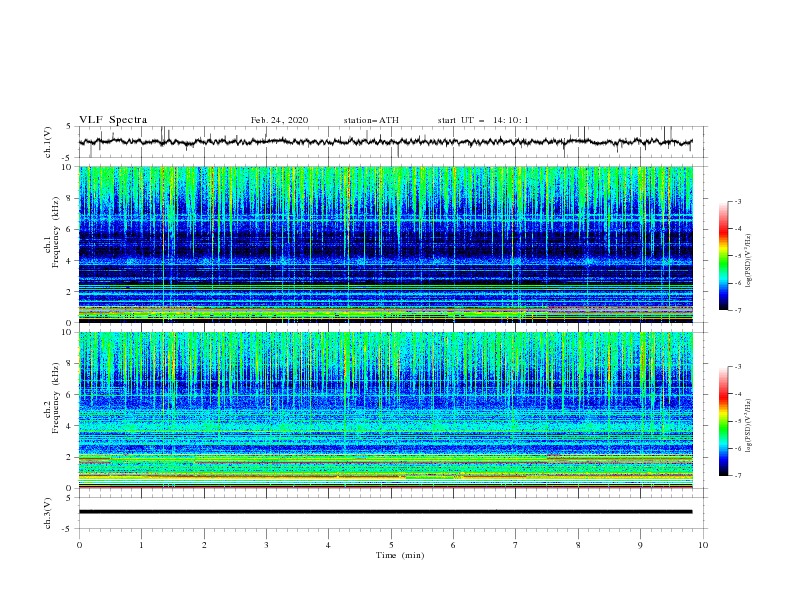This screenshot has height=612, width=792.
Task: Click inside the ch.1 spectrogram panel
Action: (x=385, y=244)
